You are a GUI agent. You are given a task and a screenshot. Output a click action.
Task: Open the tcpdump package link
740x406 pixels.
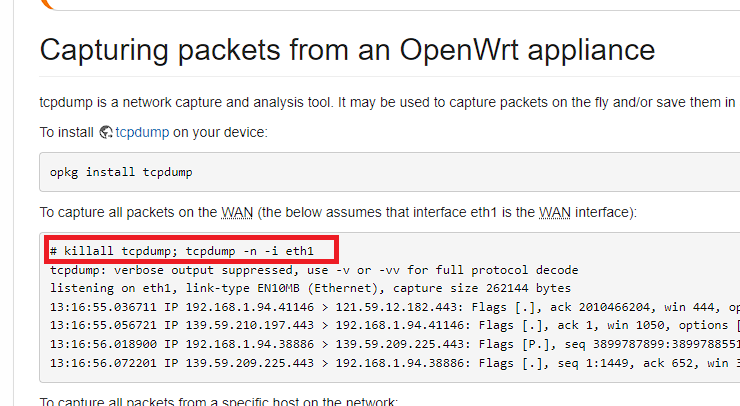[142, 132]
